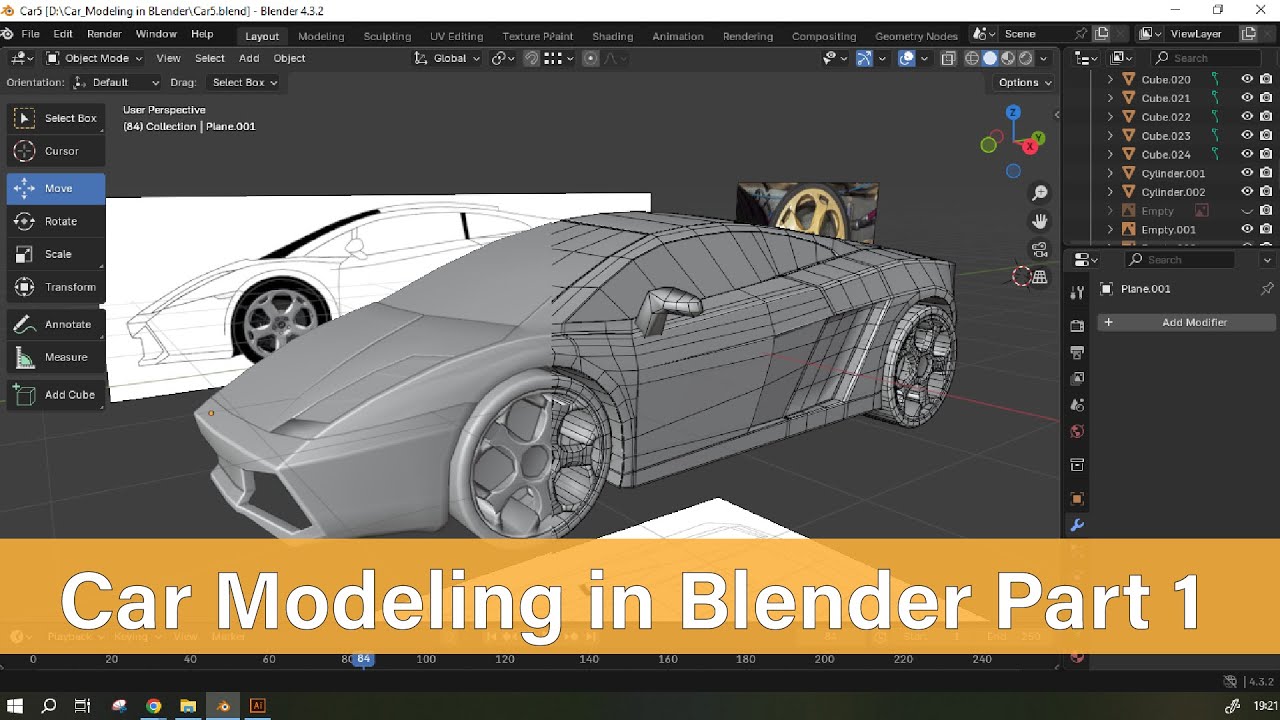Open the Render properties tab icon
Viewport: 1280px width, 720px height.
(x=1077, y=326)
